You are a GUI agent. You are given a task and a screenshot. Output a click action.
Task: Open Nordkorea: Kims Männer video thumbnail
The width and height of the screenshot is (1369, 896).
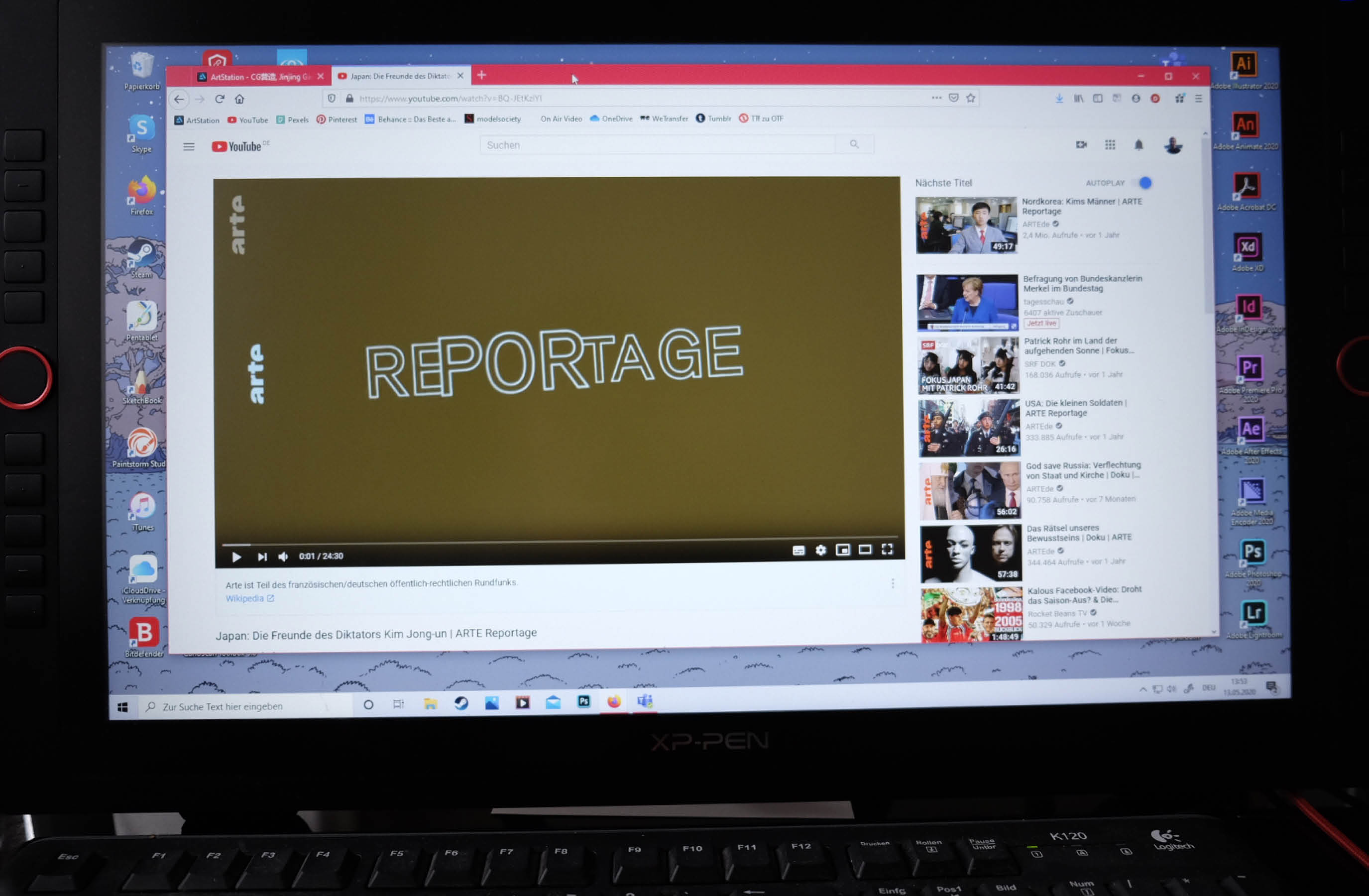[966, 225]
